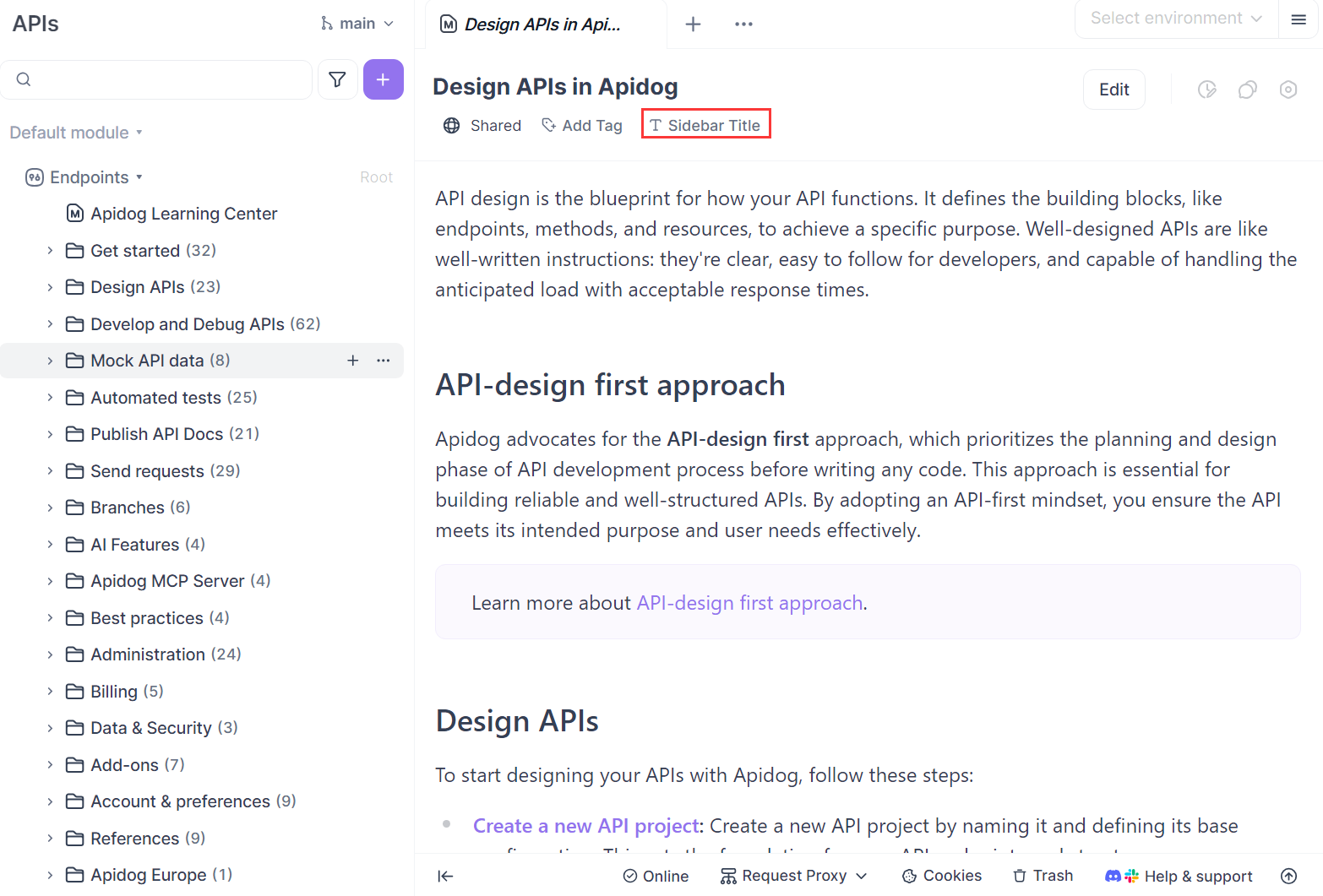Open Apidog Learning Center document
This screenshot has width=1323, height=896.
[184, 214]
